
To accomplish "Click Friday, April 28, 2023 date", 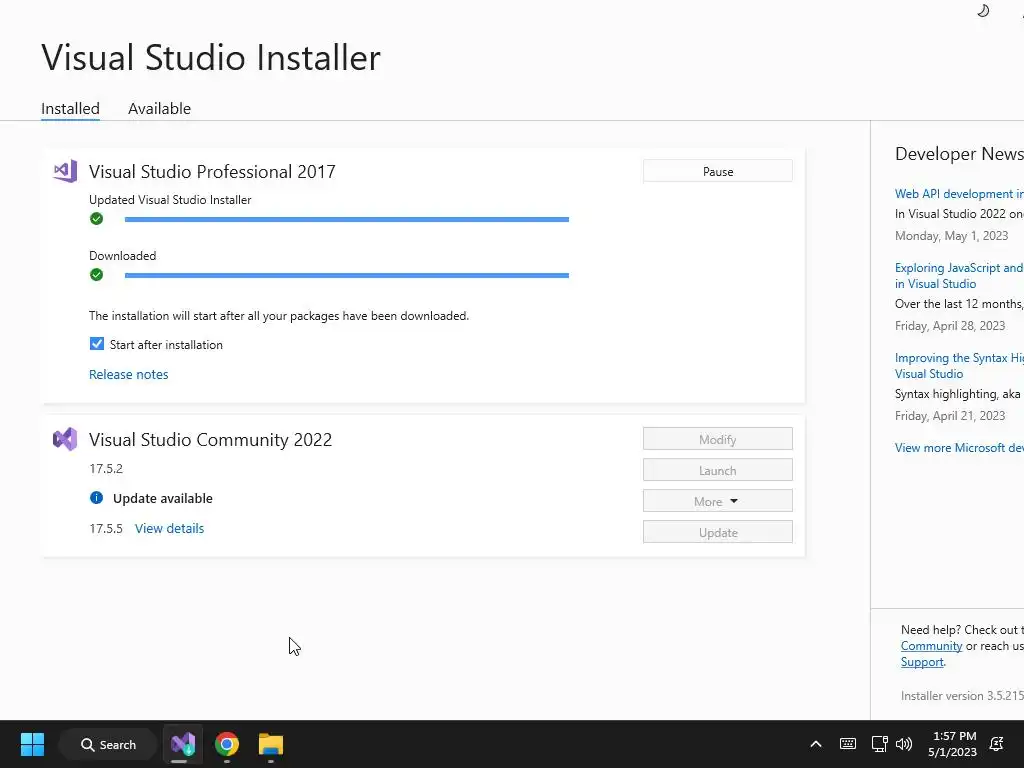I will tap(950, 326).
